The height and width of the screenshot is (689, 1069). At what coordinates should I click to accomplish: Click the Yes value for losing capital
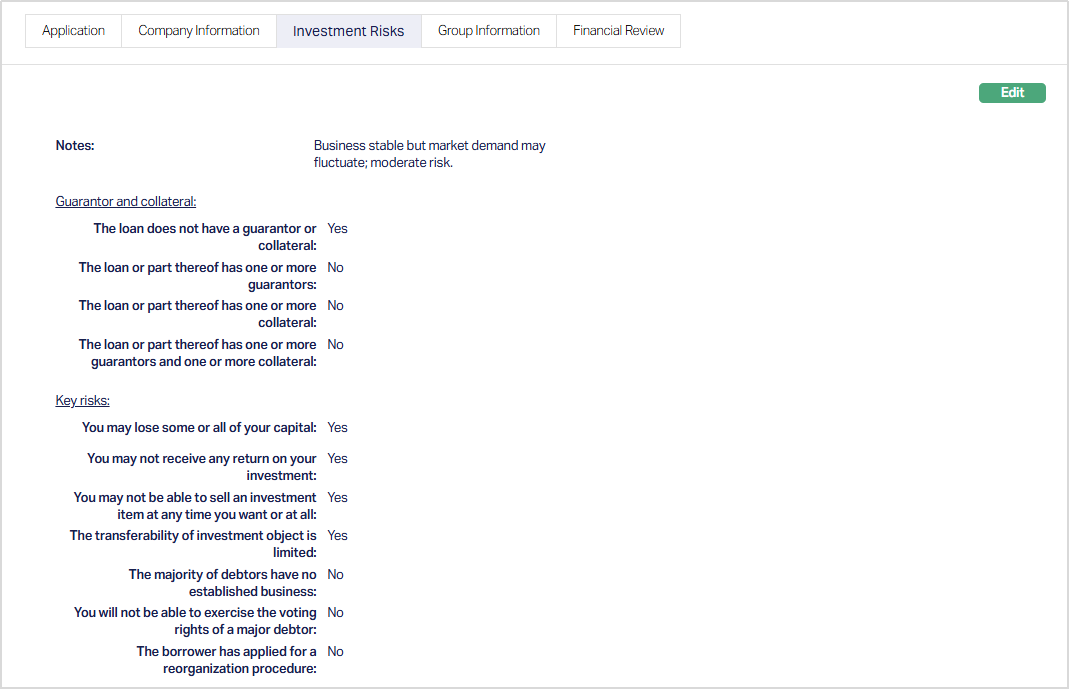click(x=337, y=428)
